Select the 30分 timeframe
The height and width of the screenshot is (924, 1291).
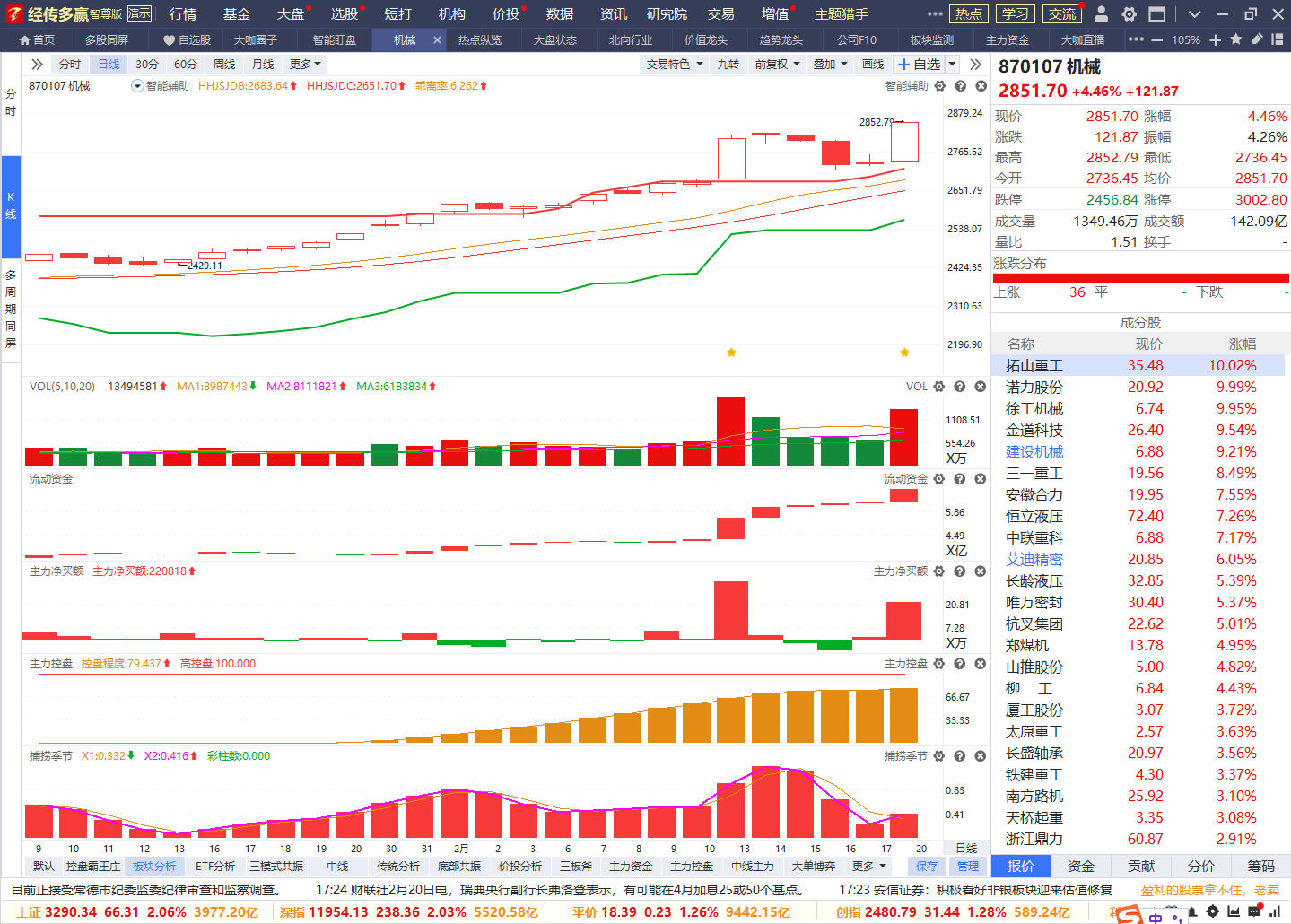click(147, 65)
